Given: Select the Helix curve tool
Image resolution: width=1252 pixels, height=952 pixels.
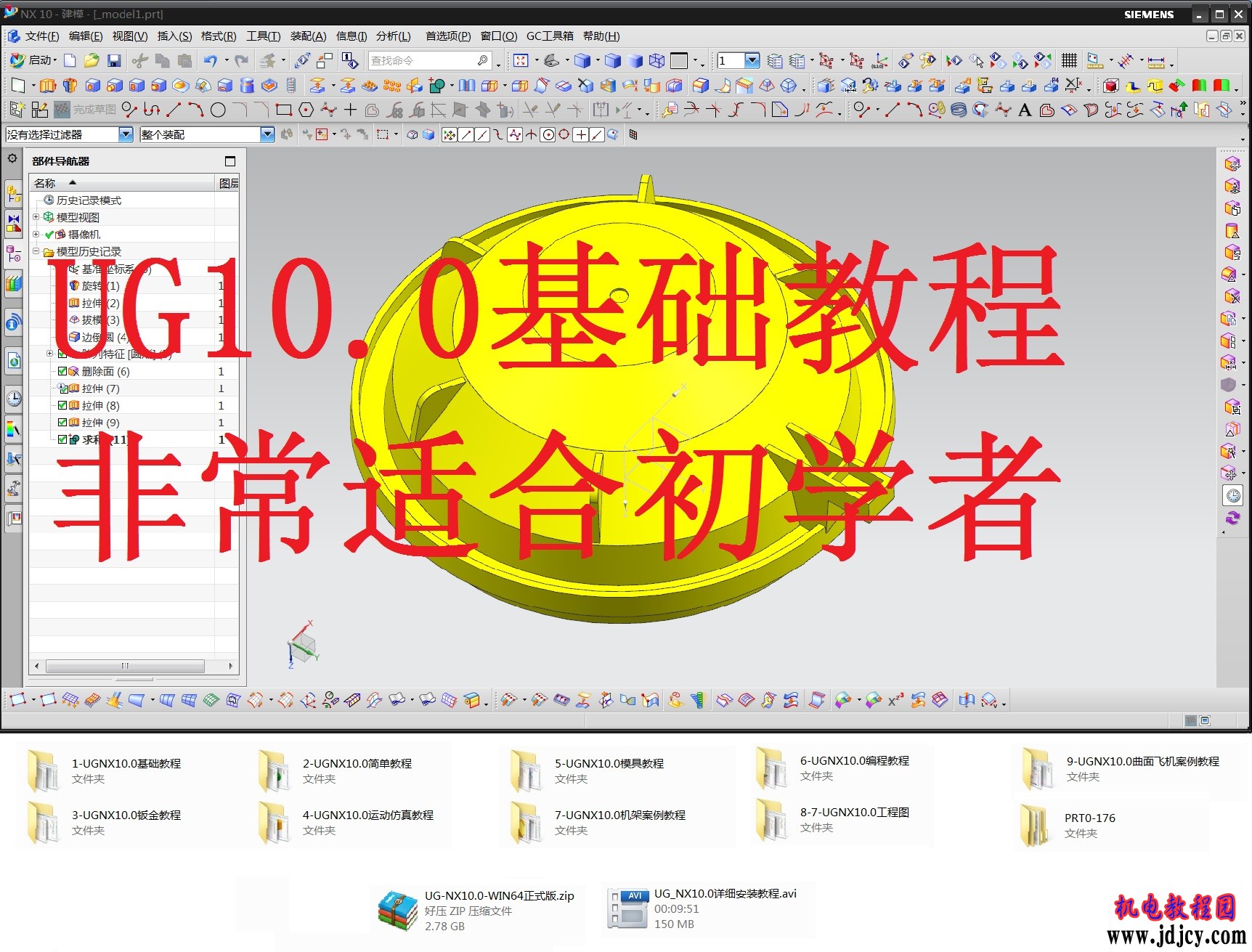Looking at the screenshot, I should (959, 110).
